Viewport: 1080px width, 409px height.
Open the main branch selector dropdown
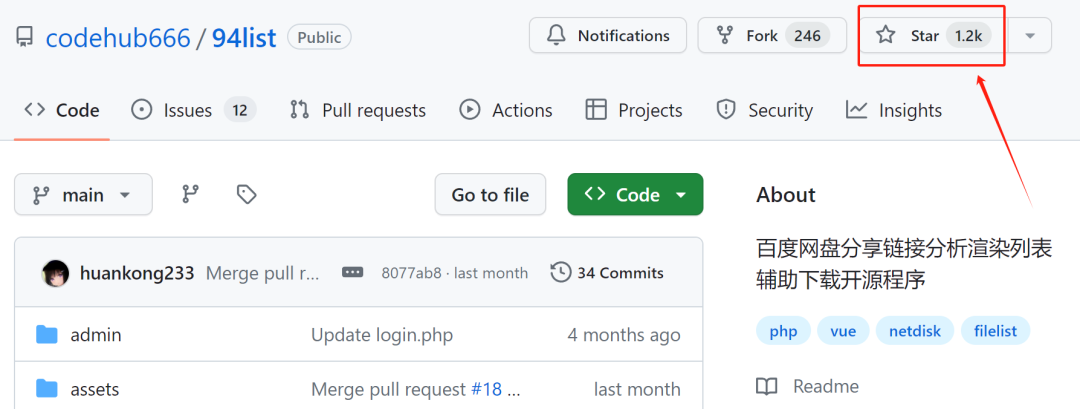coord(83,195)
